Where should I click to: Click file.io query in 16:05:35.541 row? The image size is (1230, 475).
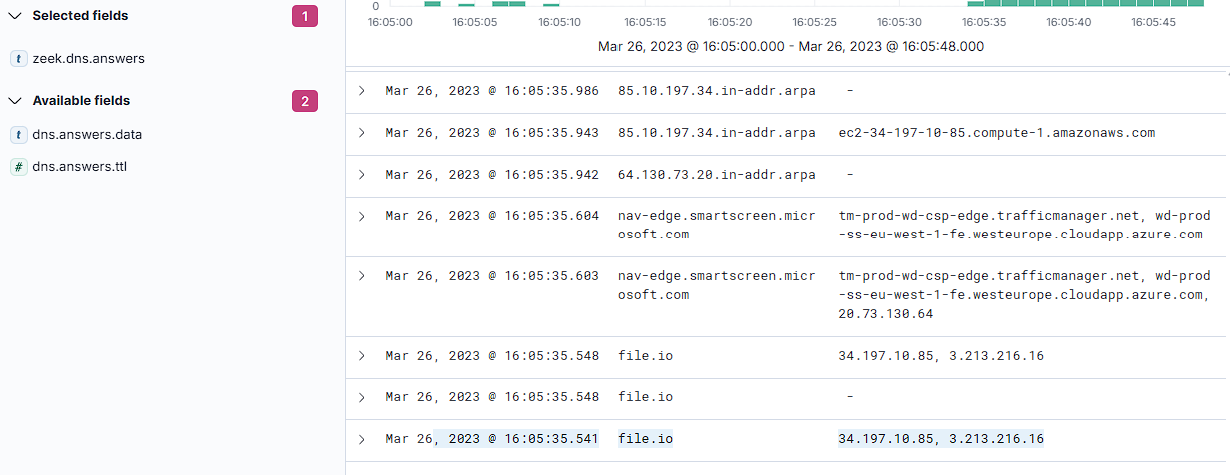646,439
